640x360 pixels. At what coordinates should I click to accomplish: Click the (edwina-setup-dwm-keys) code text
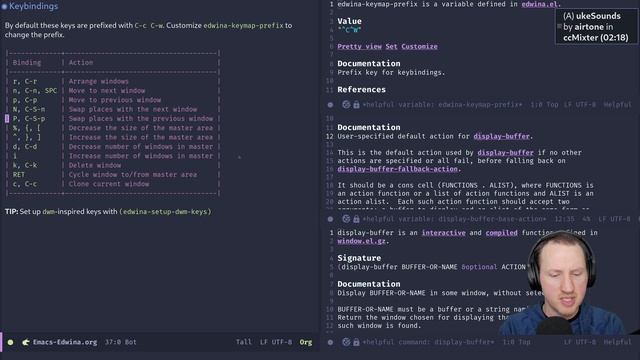pyautogui.click(x=165, y=211)
